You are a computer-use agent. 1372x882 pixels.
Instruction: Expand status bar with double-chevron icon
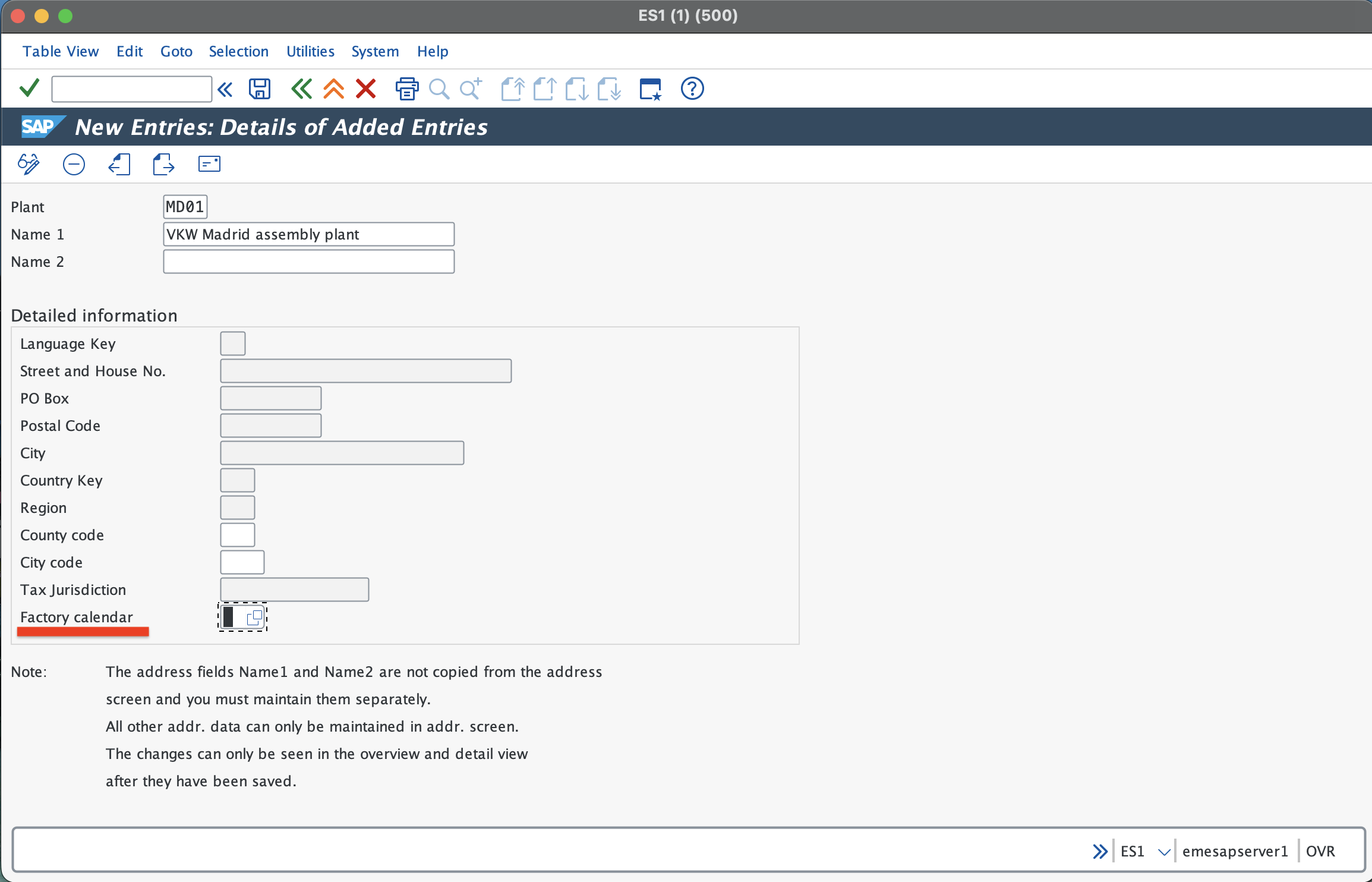pyautogui.click(x=1100, y=851)
